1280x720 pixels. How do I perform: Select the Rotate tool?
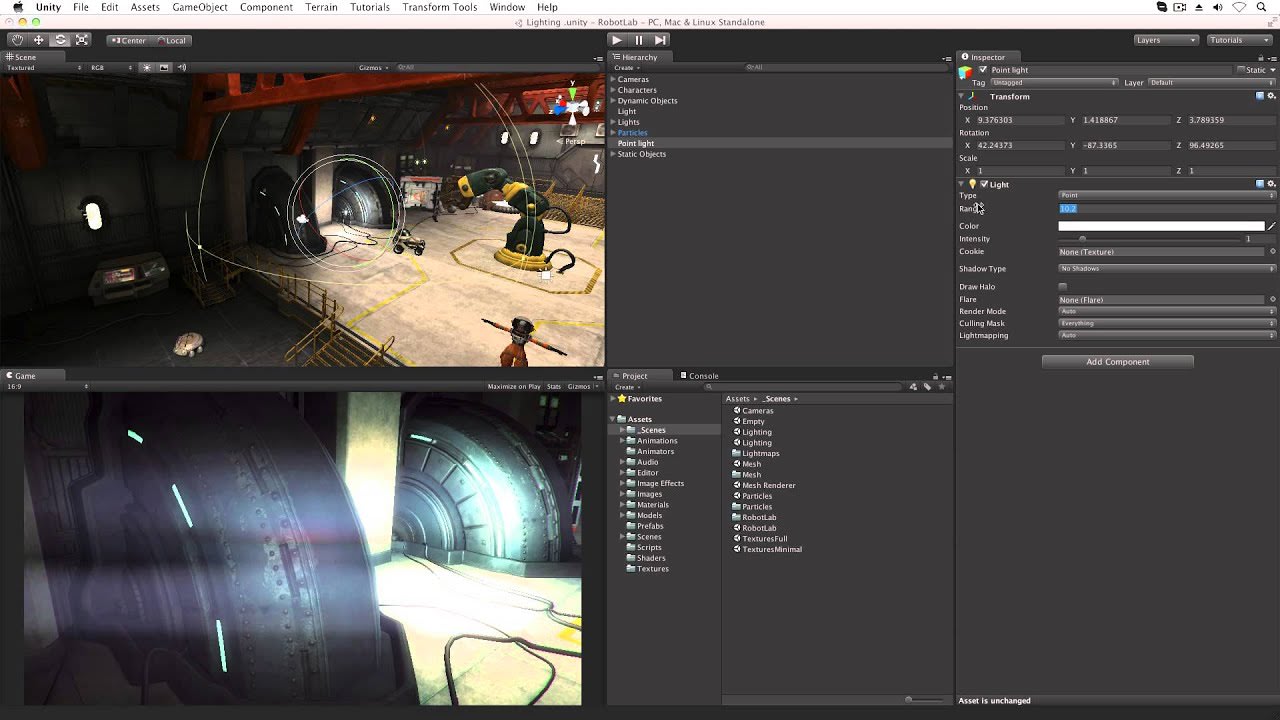click(60, 40)
